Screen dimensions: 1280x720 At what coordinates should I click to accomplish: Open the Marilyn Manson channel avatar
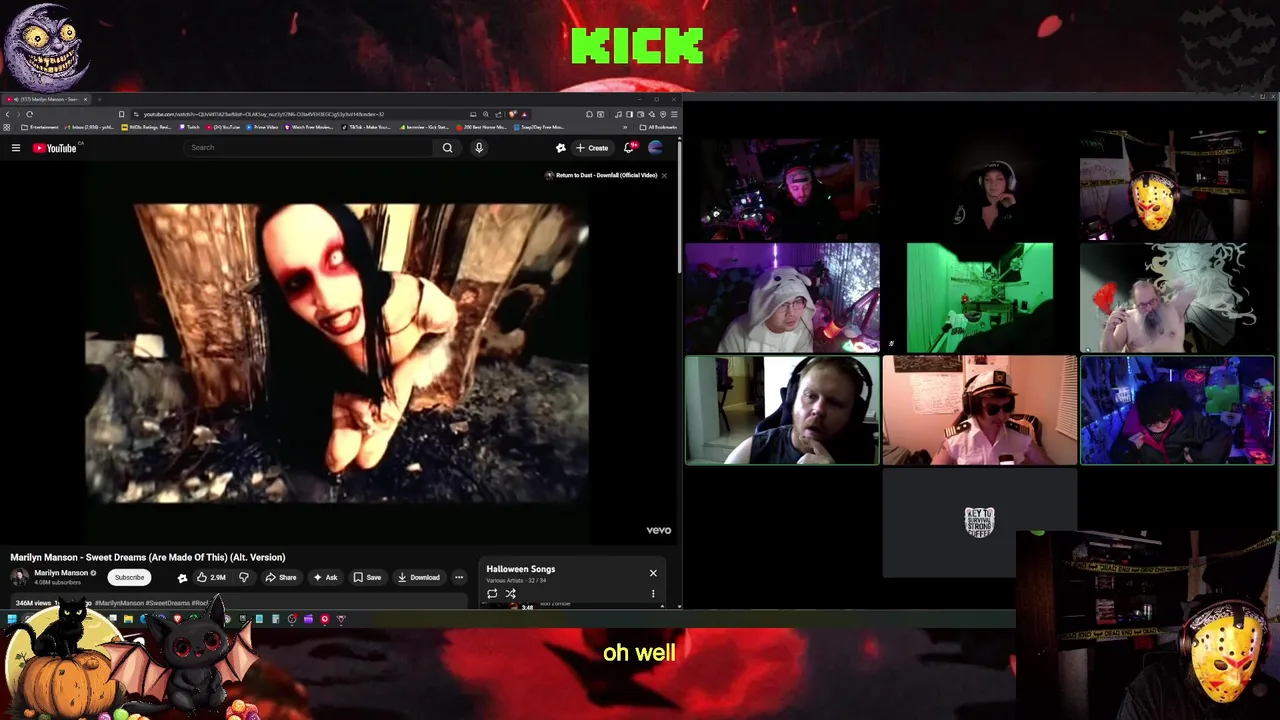[x=19, y=577]
